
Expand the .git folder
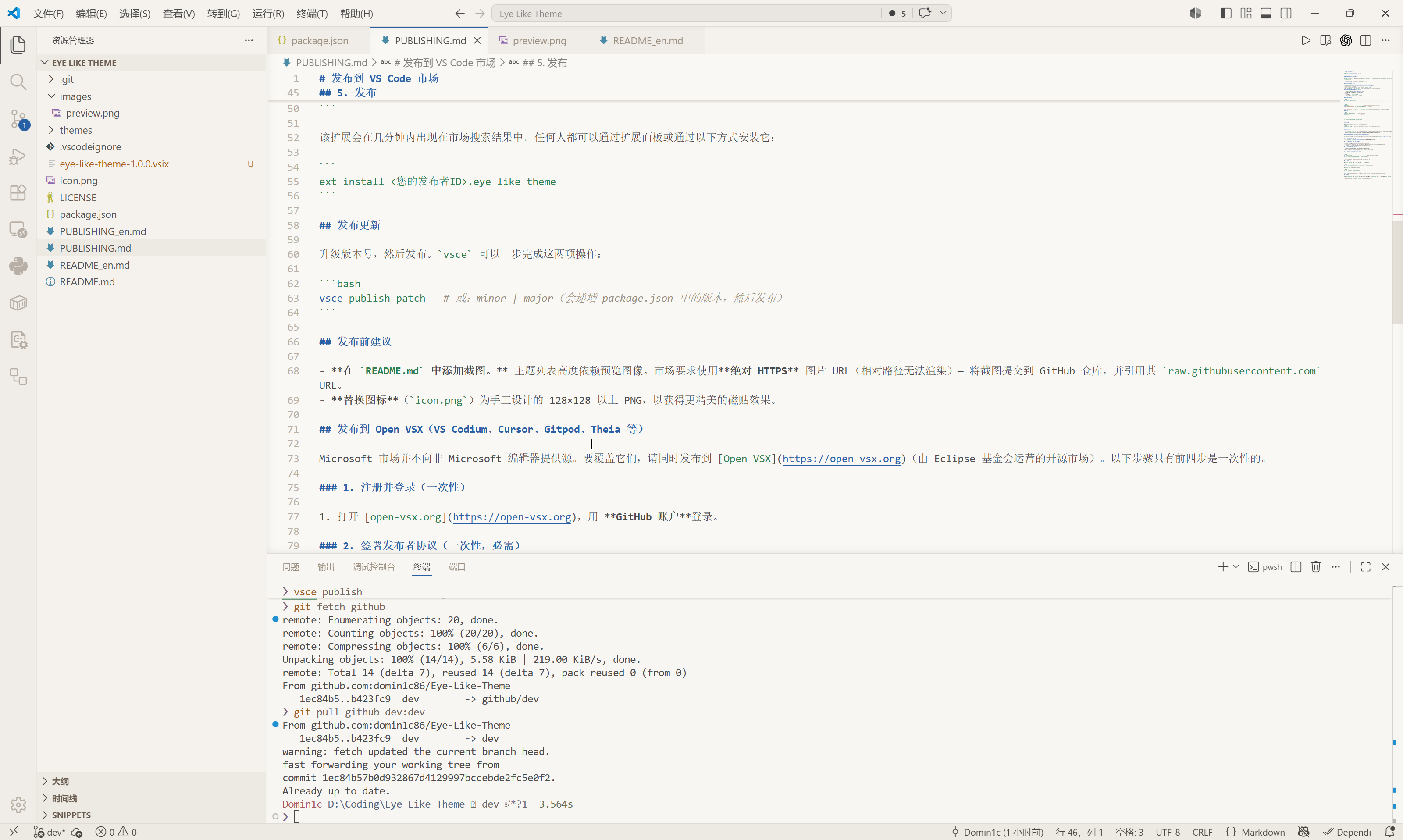pos(51,79)
